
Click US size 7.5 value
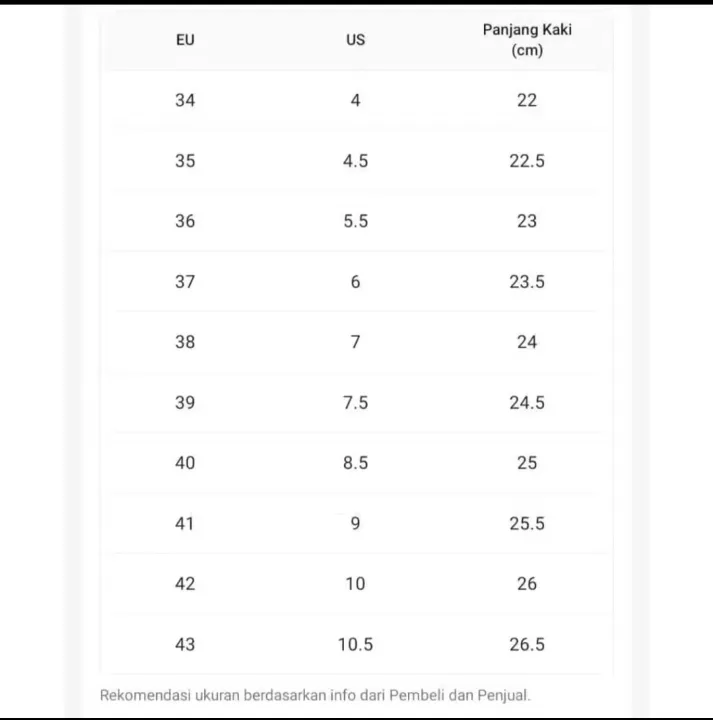pos(355,402)
